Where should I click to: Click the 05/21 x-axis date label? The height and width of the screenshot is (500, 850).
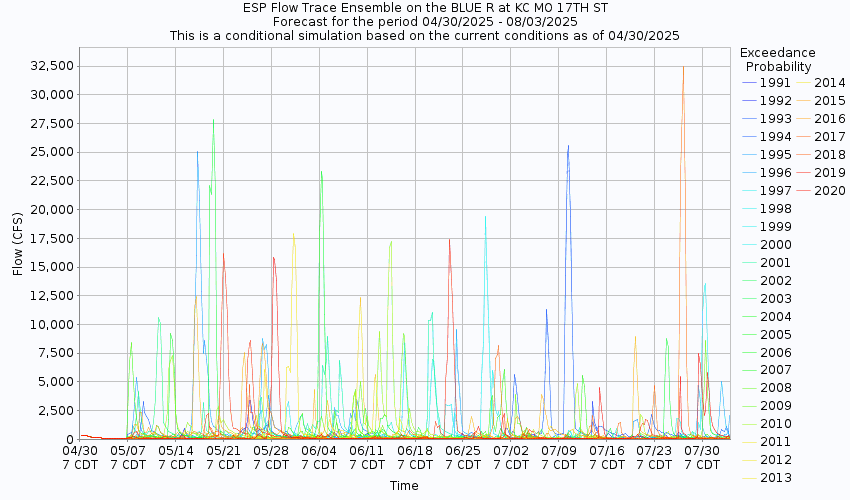click(223, 451)
